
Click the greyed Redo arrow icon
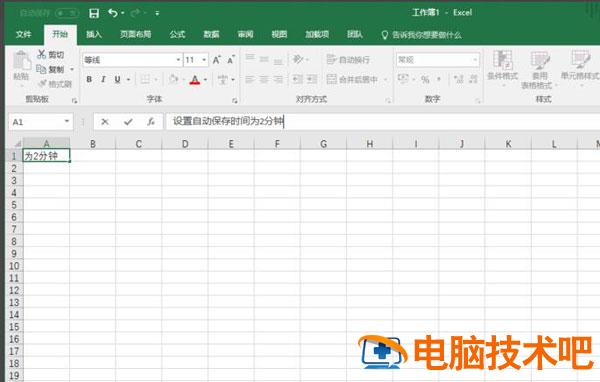tap(135, 13)
